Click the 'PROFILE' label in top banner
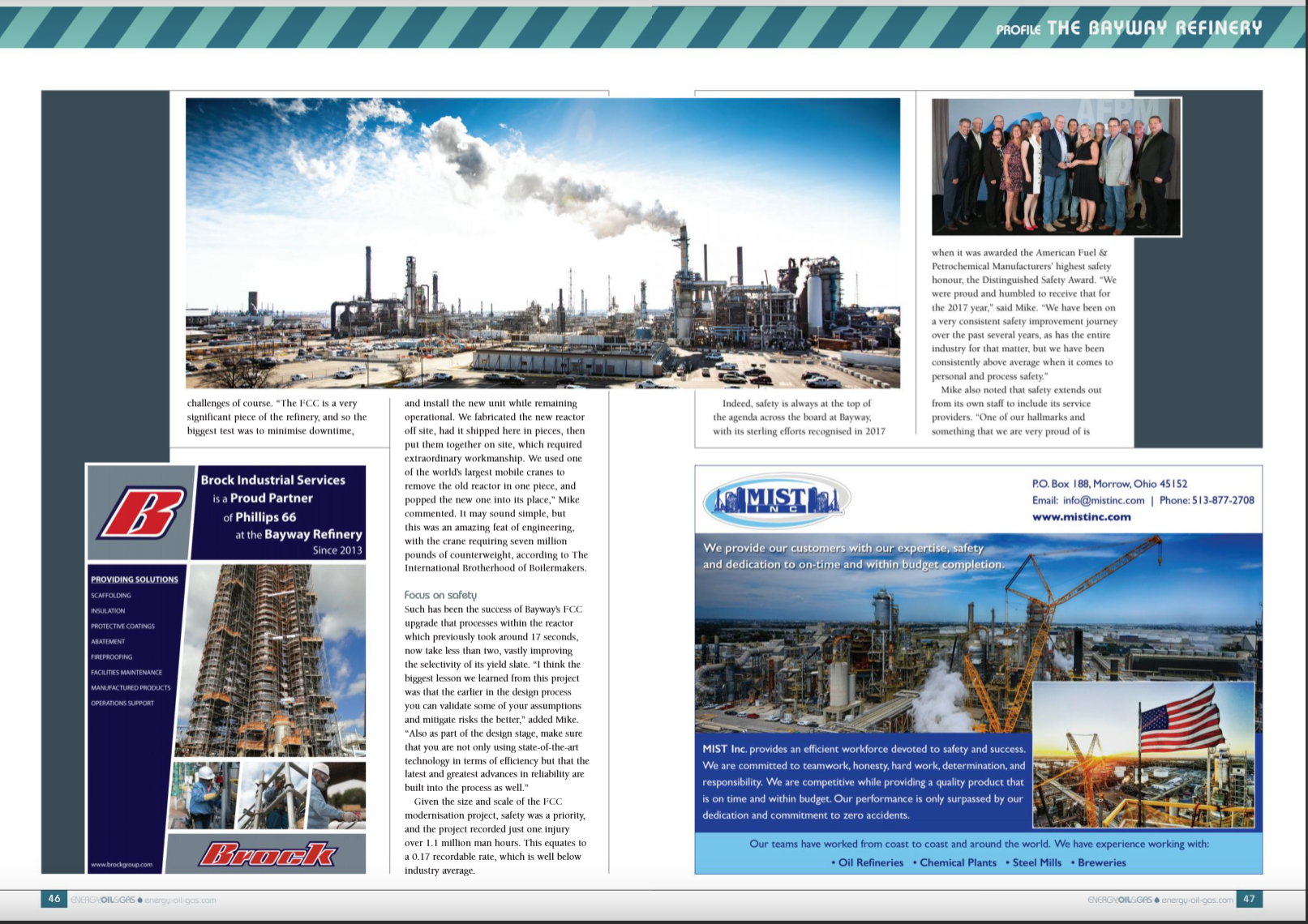The image size is (1308, 924). [x=1019, y=30]
